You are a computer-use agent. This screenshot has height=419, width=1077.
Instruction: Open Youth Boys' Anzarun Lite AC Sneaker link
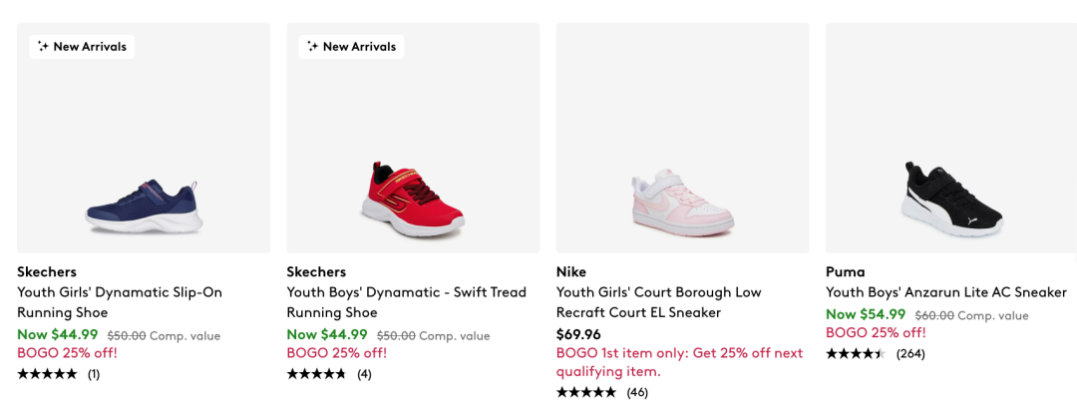[946, 292]
